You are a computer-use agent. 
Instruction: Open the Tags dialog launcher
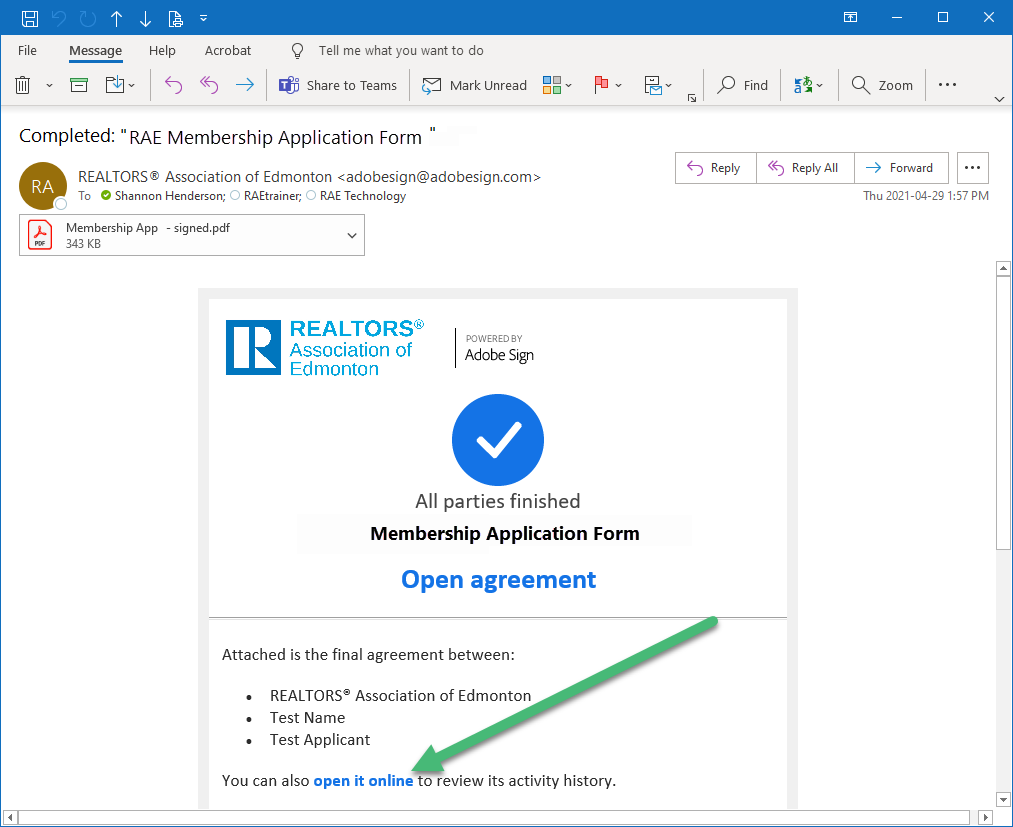coord(692,98)
